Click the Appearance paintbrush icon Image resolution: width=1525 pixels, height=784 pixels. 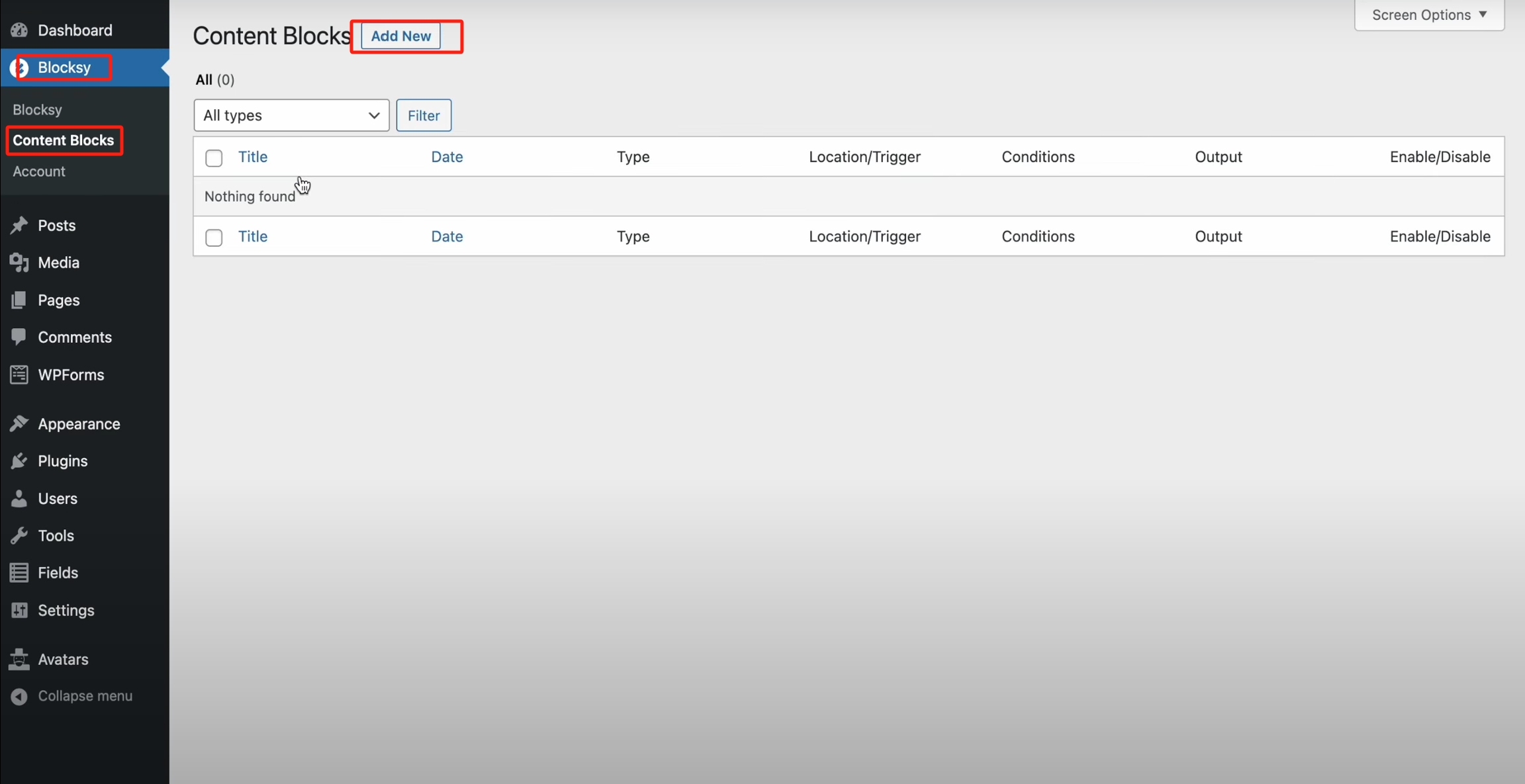[19, 423]
